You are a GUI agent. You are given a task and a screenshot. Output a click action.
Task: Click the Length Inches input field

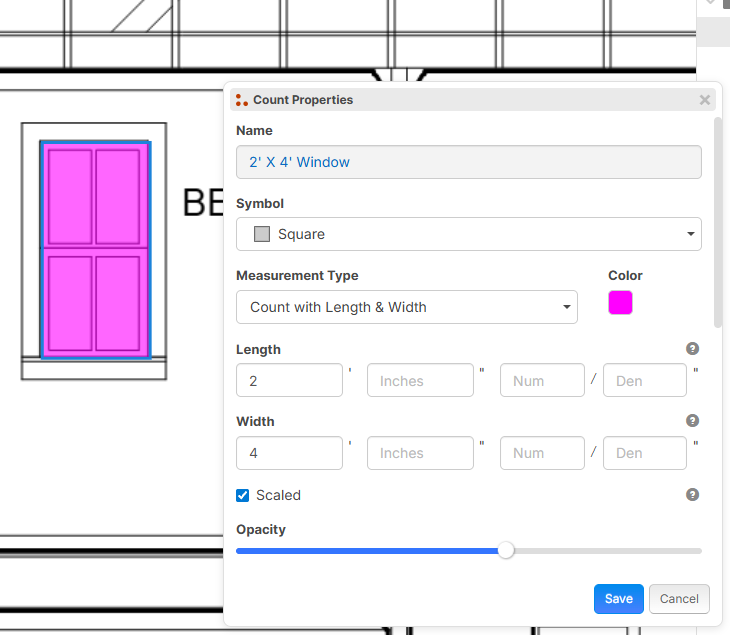click(x=420, y=381)
